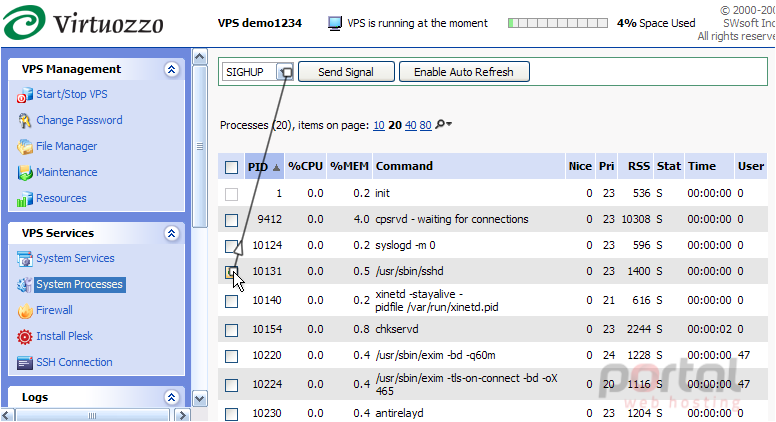Open the Resources link
Image resolution: width=776 pixels, height=422 pixels.
click(x=61, y=198)
